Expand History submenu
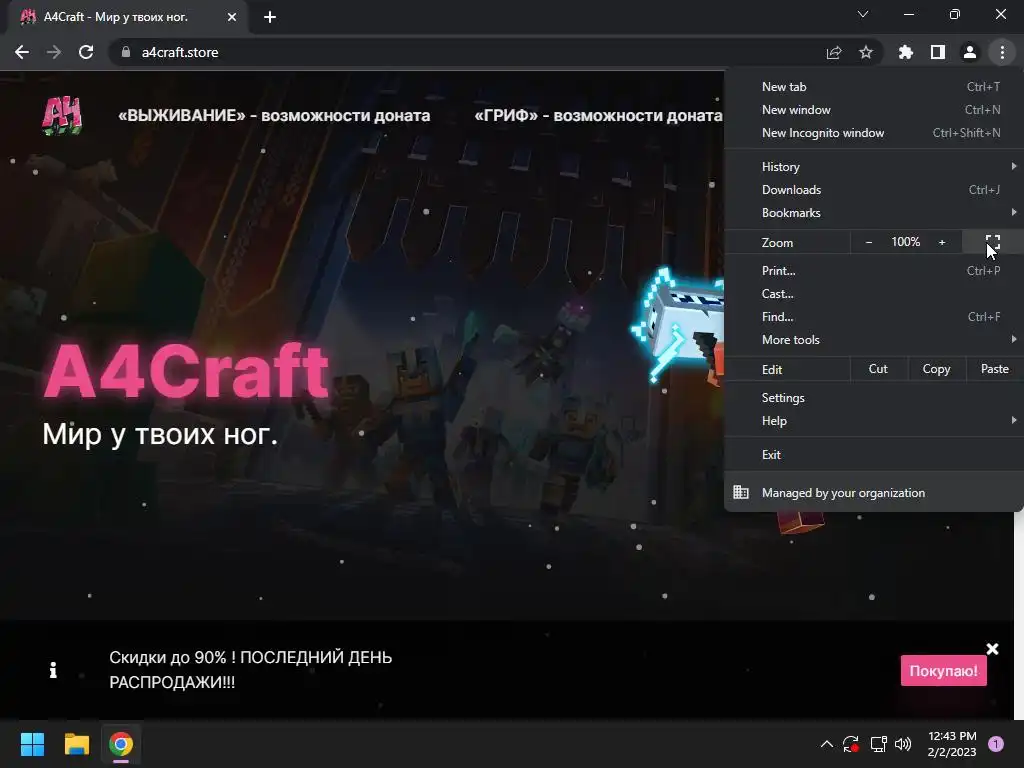This screenshot has width=1024, height=768. coord(874,167)
